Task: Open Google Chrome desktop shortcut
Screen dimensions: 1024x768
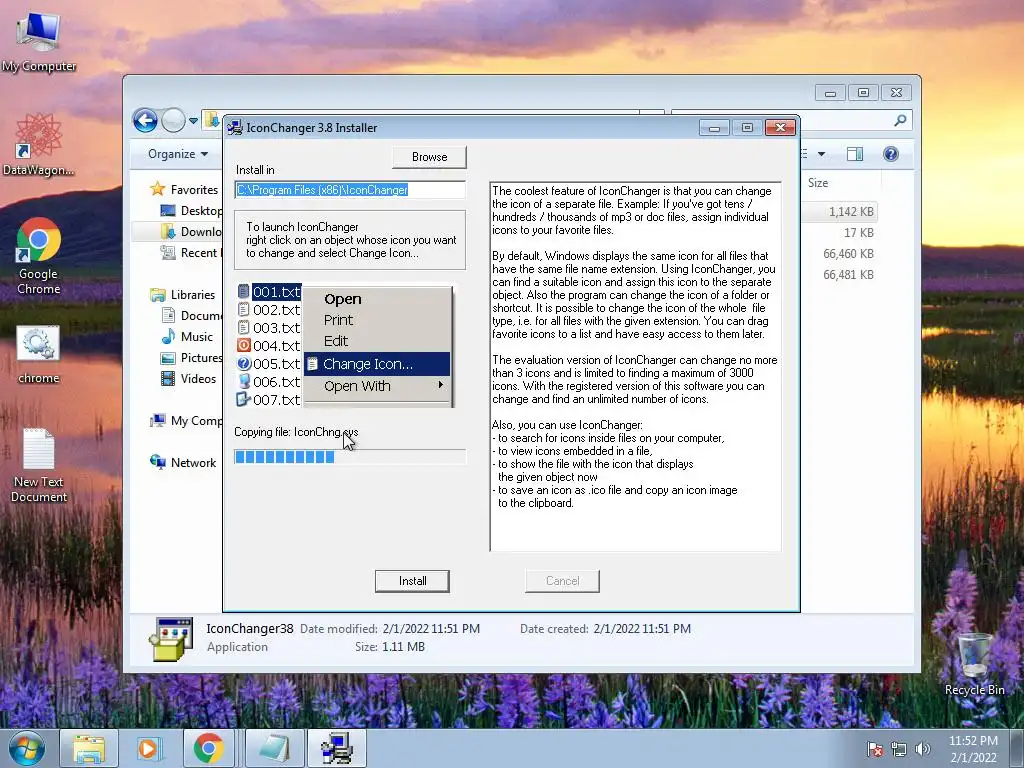Action: point(39,256)
